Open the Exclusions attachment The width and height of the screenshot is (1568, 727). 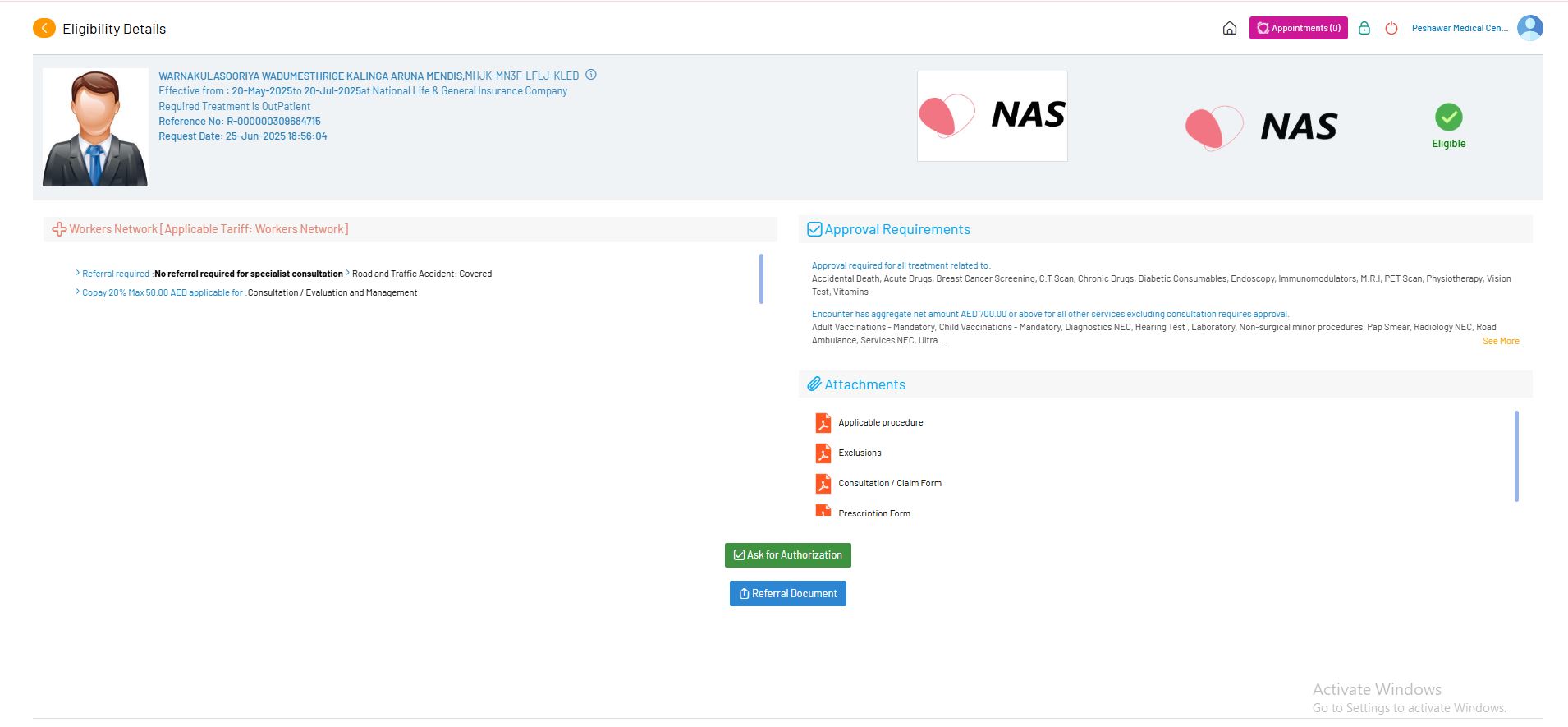(x=860, y=453)
